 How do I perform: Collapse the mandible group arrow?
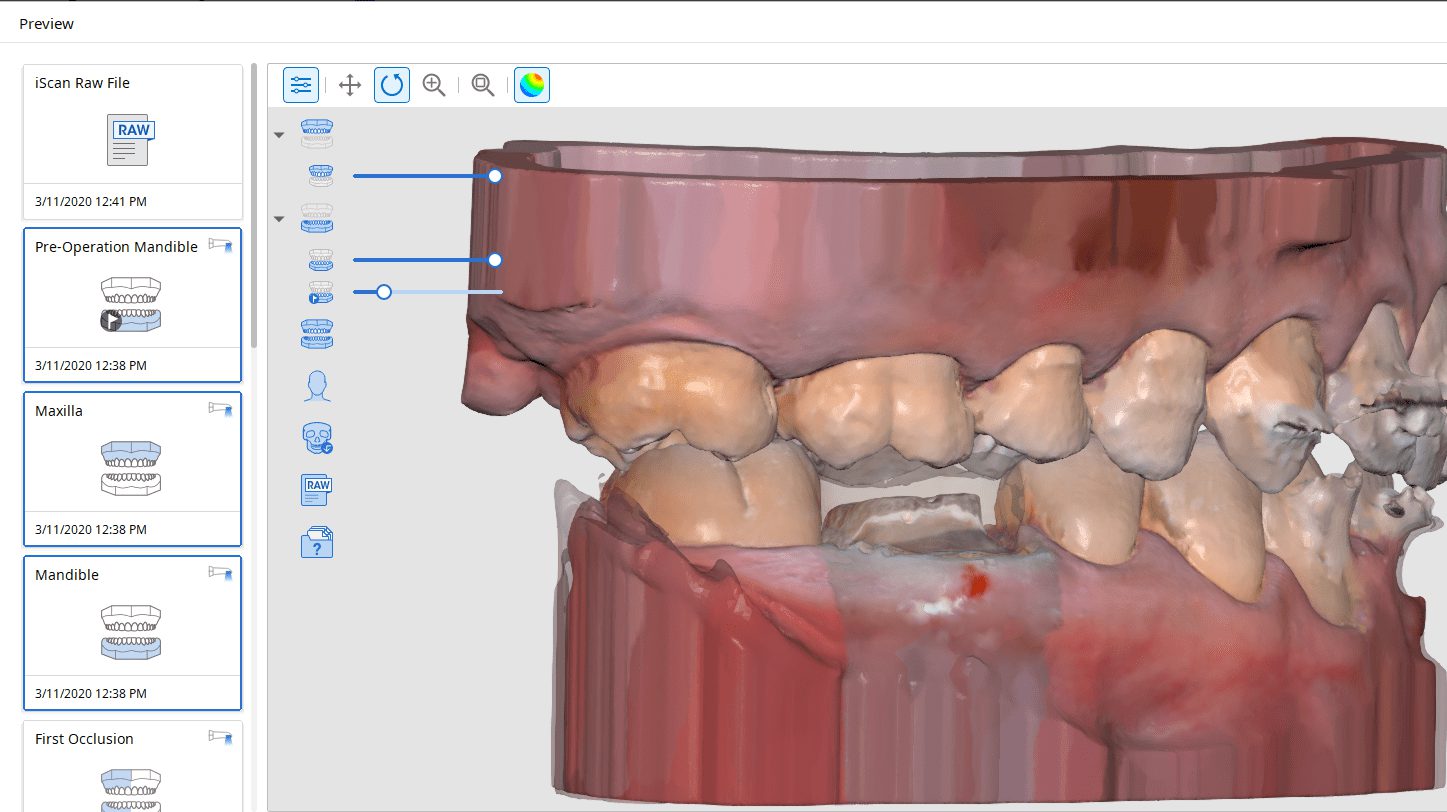[x=280, y=218]
